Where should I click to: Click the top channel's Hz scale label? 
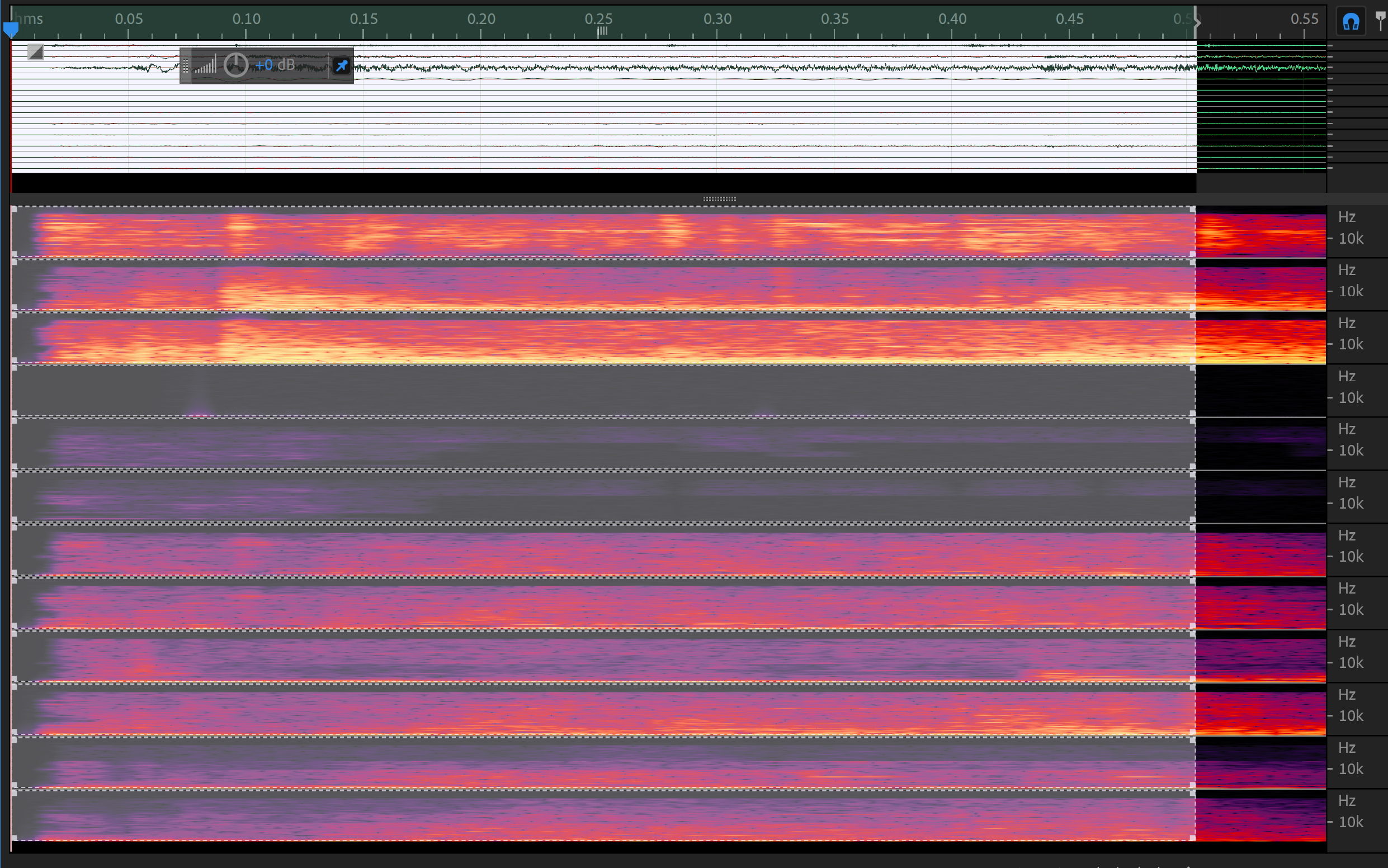coord(1347,217)
